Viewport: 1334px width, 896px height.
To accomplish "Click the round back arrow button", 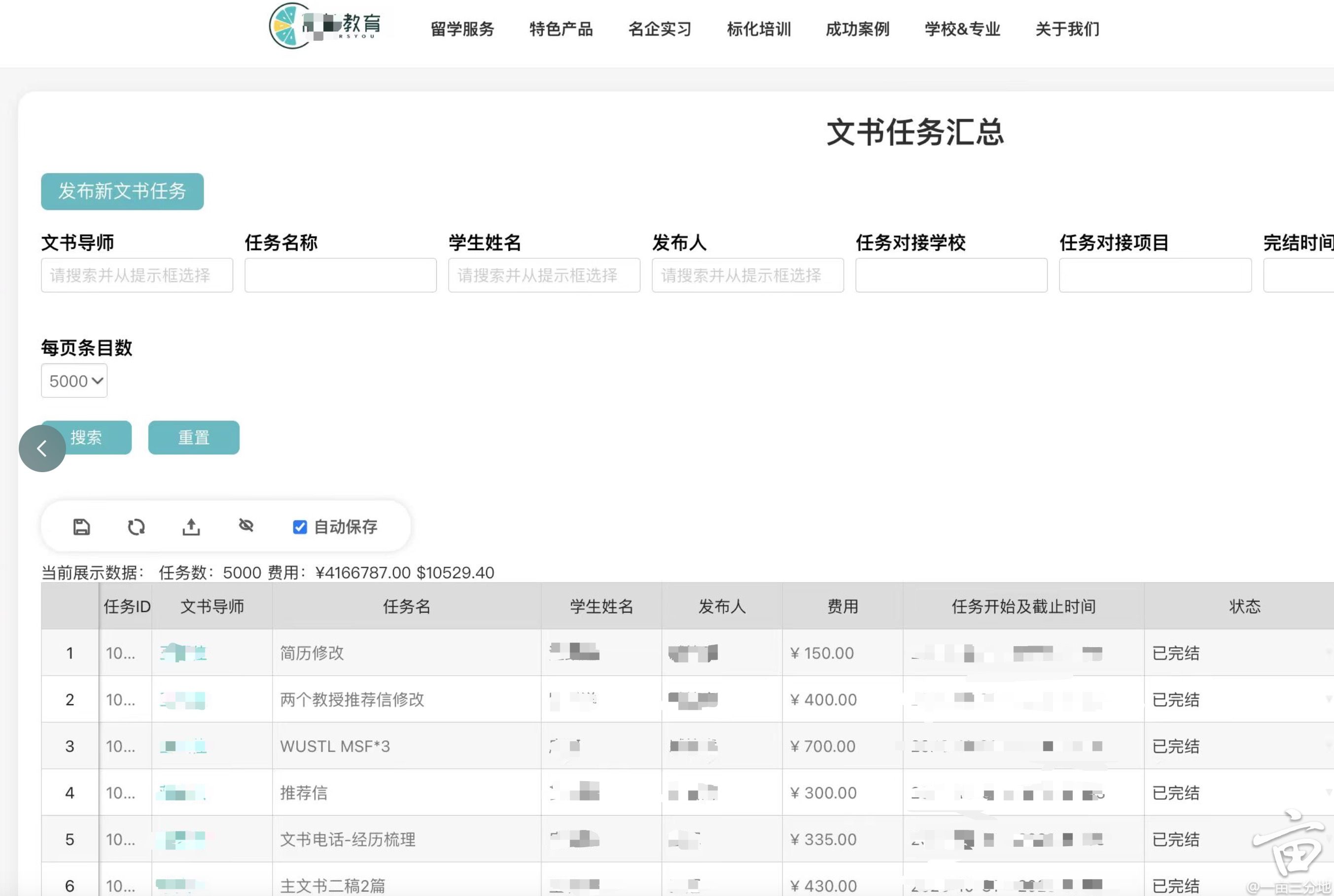I will 42,448.
